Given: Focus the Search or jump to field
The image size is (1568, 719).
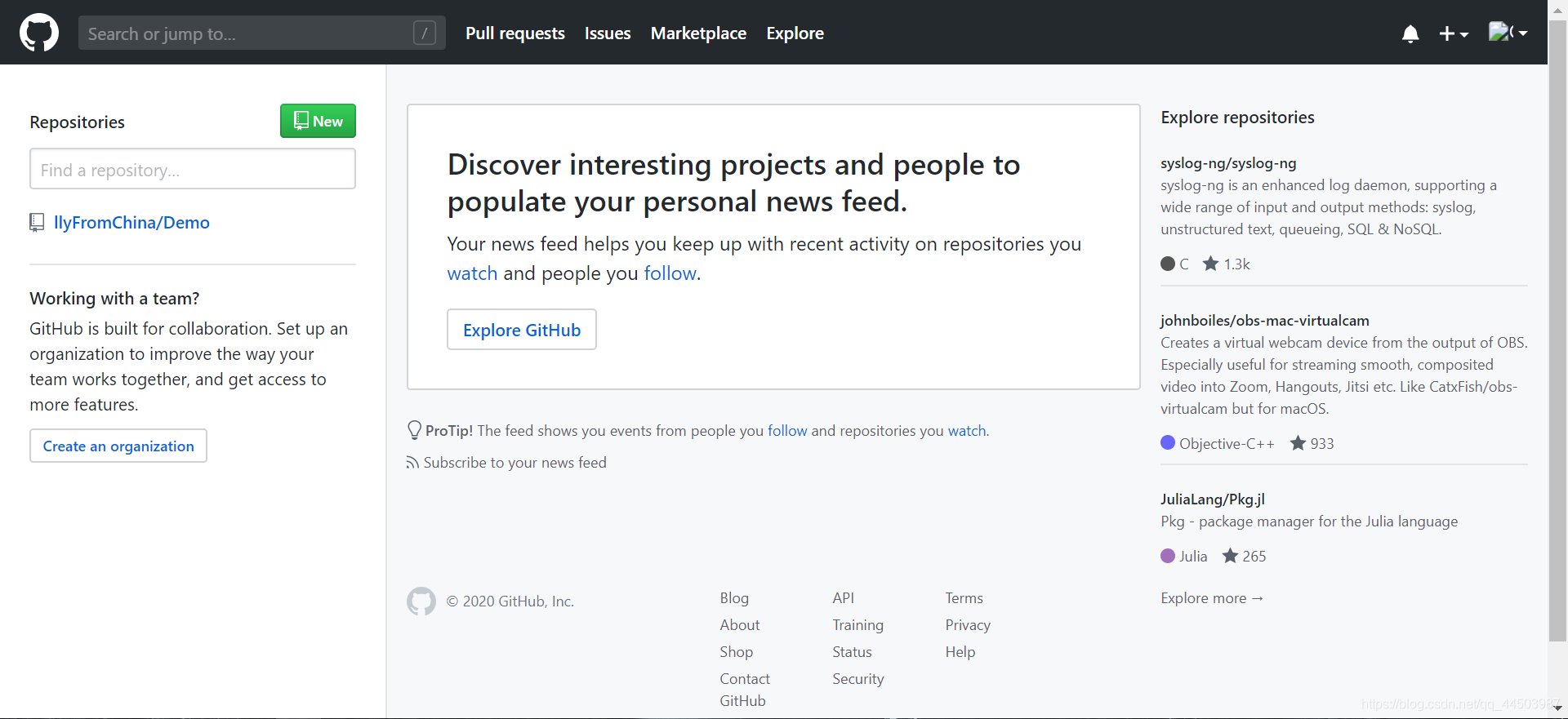Looking at the screenshot, I should 262,33.
